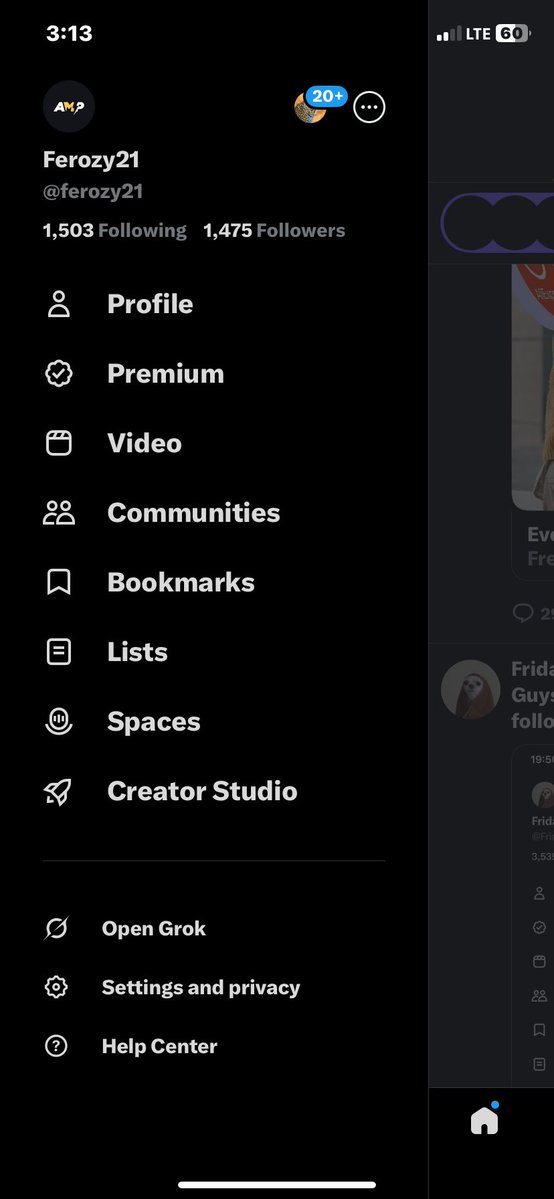This screenshot has width=554, height=1199.
Task: Tap the Home icon in the bottom bar
Action: click(x=484, y=1120)
